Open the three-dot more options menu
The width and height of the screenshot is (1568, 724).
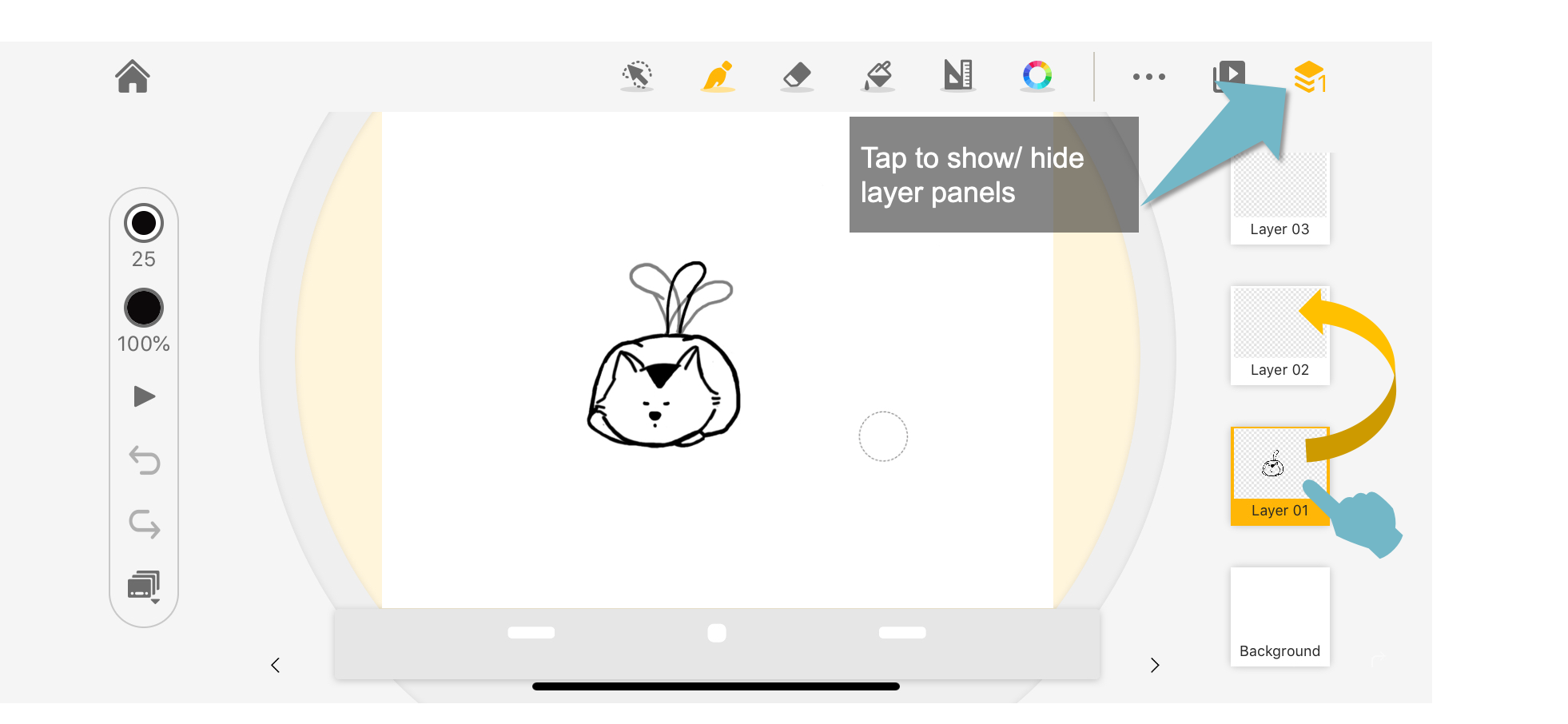click(x=1149, y=77)
